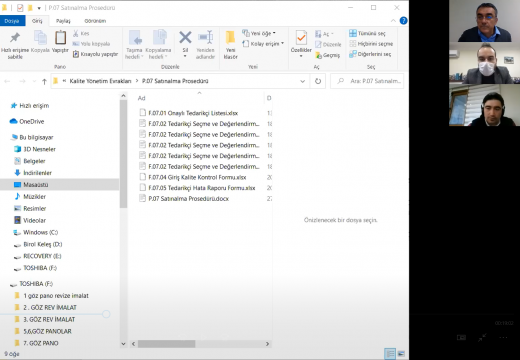Click the call minimize arrows icon
Screen dimensions: 520x360
tap(482, 338)
